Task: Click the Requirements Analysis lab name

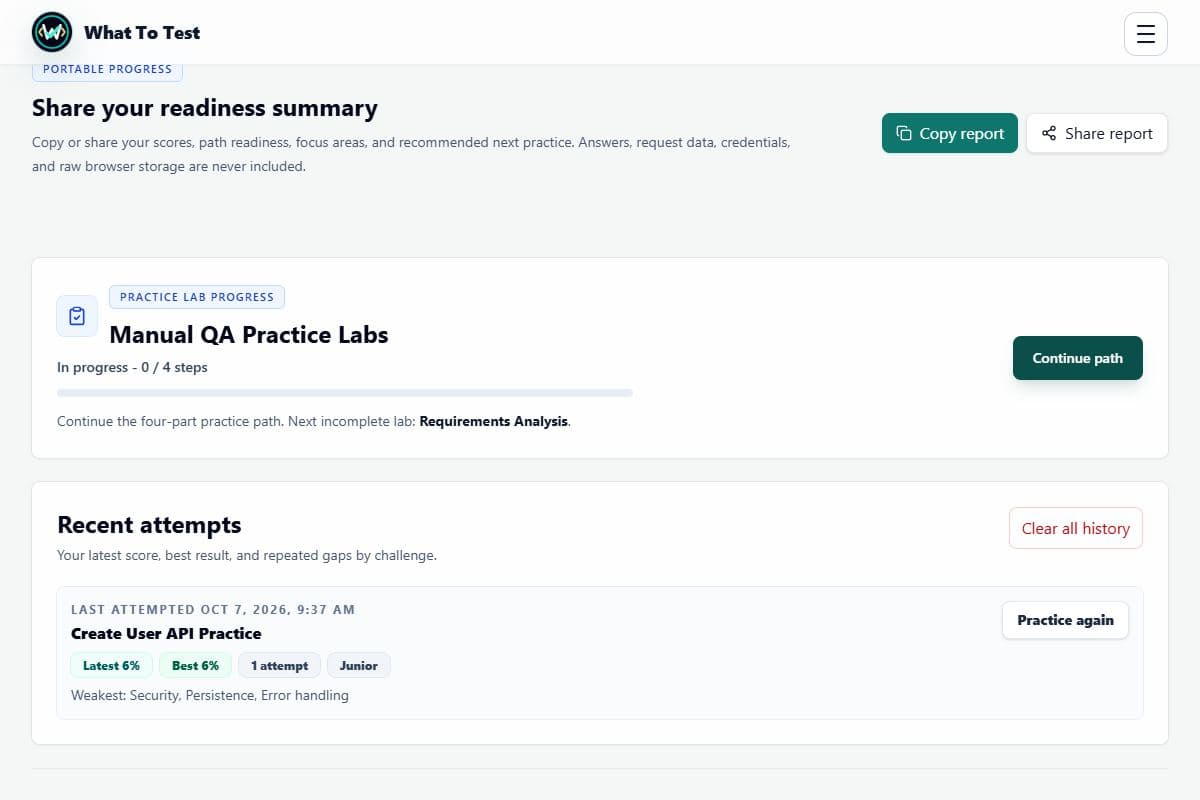Action: click(494, 422)
